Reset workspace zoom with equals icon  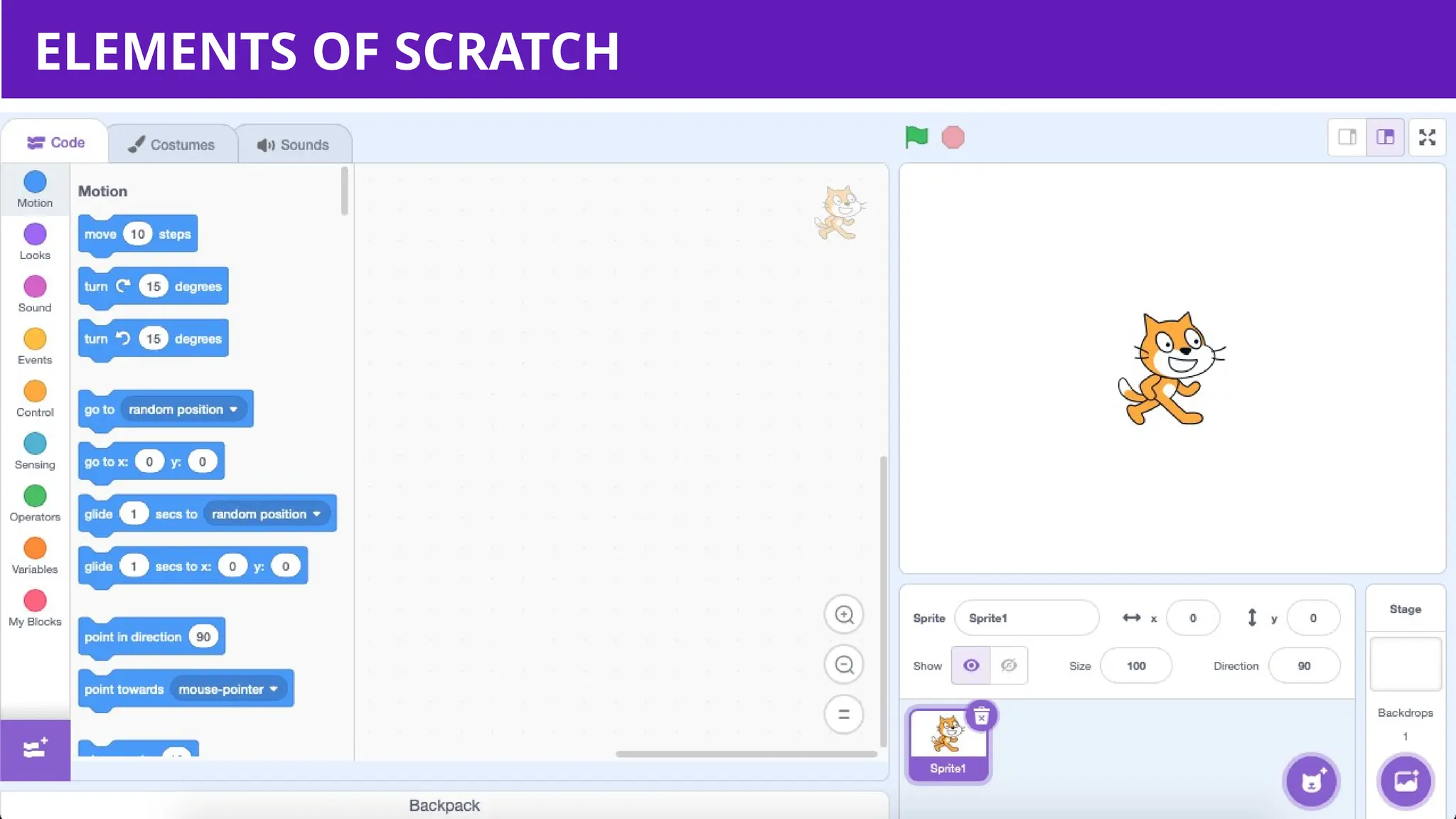point(844,714)
